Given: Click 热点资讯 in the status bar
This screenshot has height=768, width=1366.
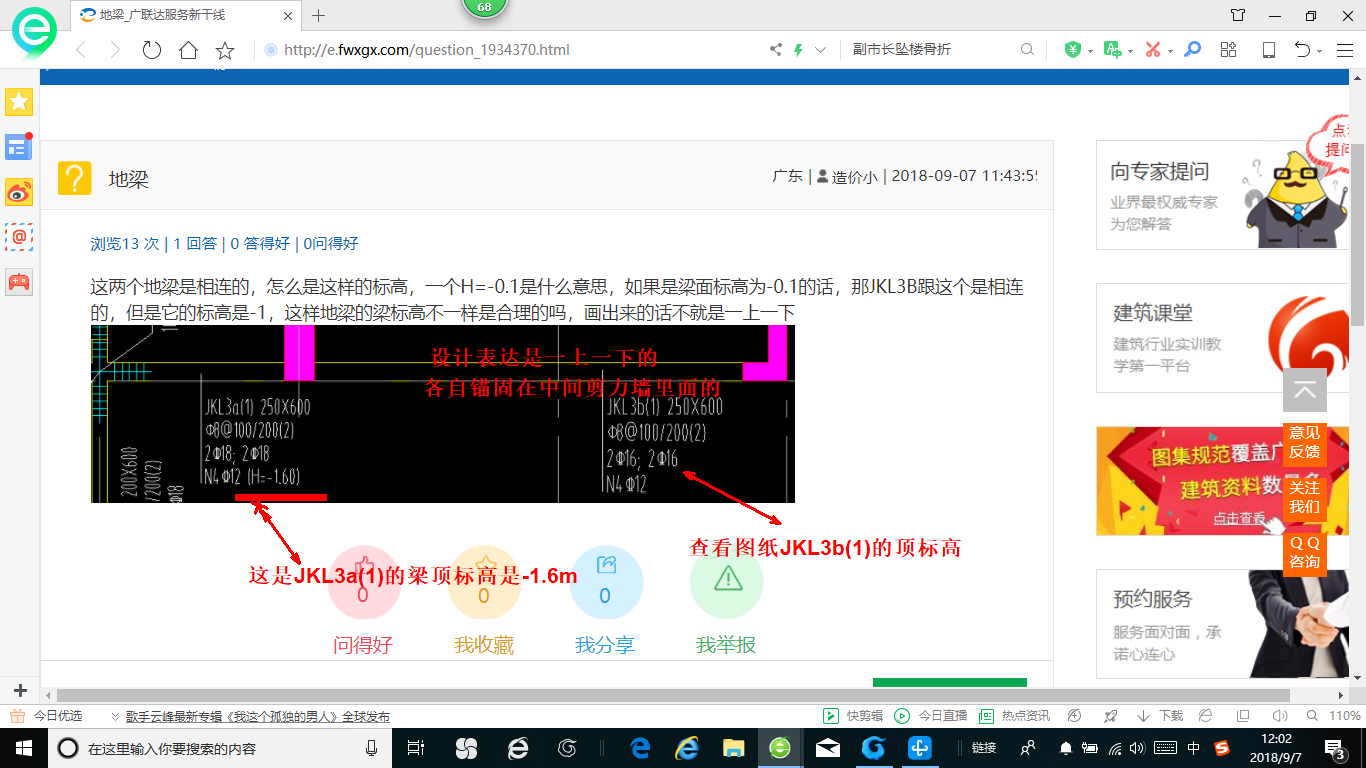Looking at the screenshot, I should click(x=1014, y=716).
